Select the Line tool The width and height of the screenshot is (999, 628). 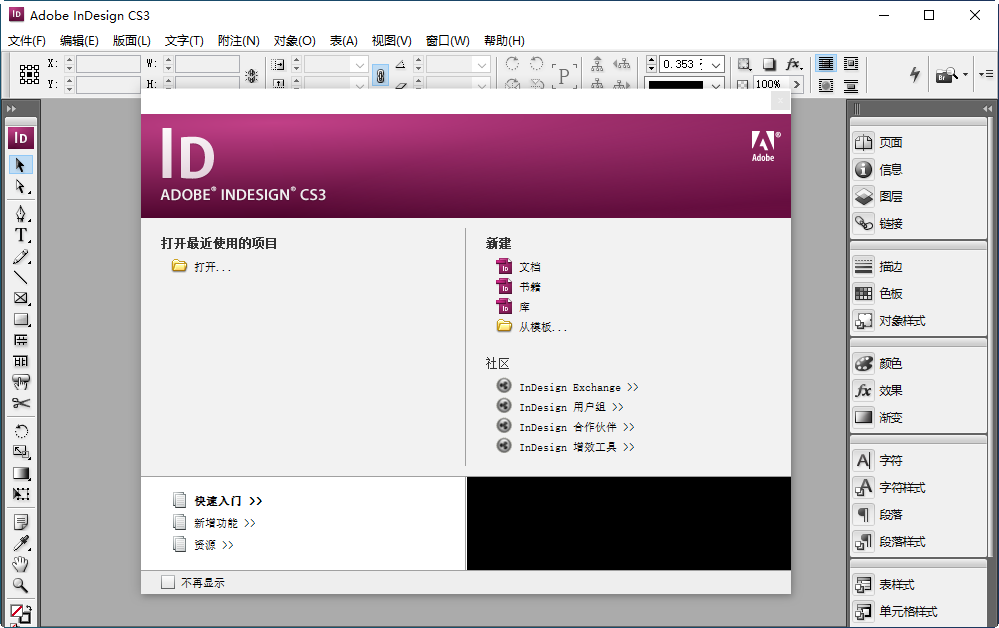(20, 278)
